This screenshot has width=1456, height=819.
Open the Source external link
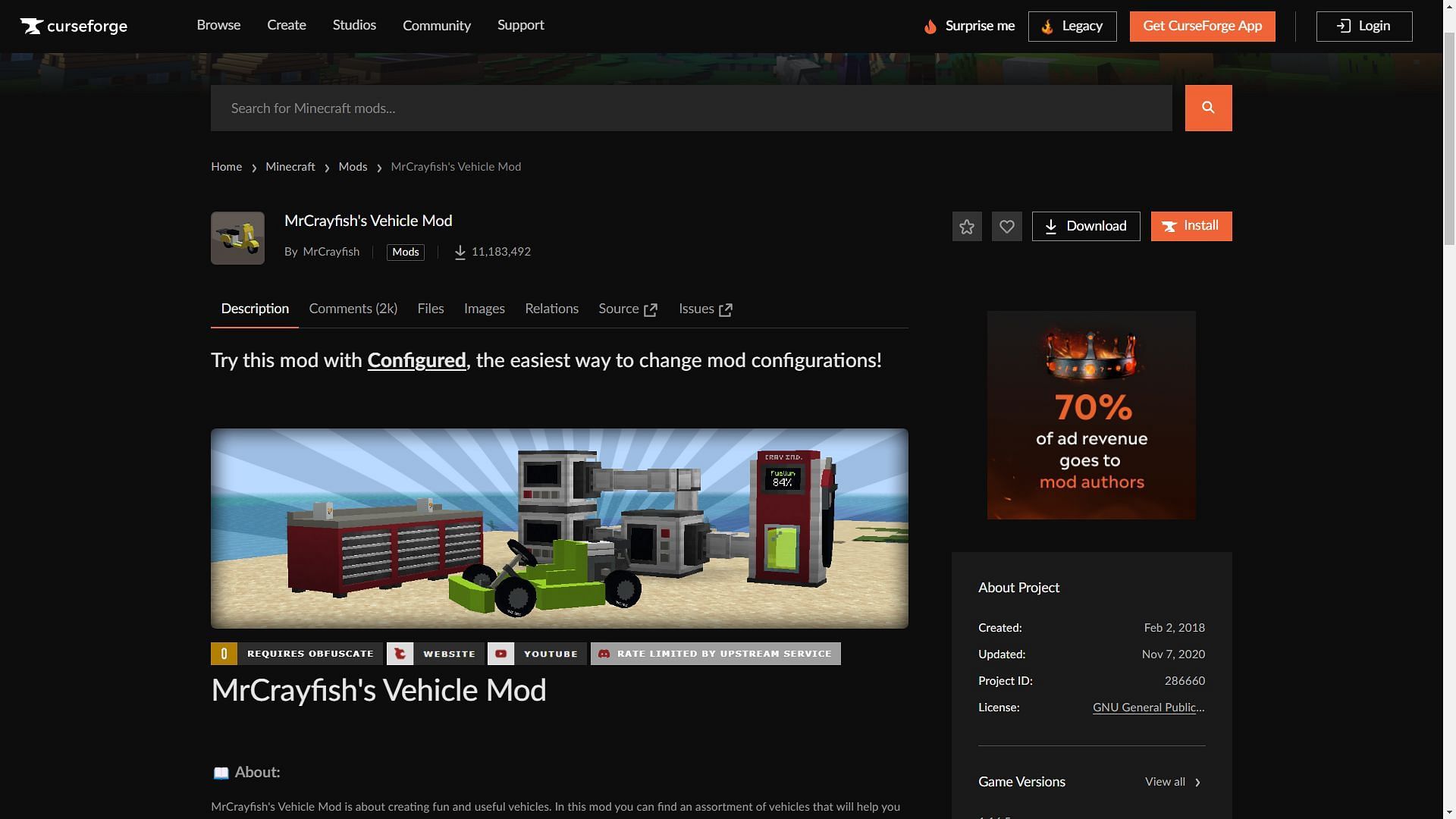(x=628, y=309)
